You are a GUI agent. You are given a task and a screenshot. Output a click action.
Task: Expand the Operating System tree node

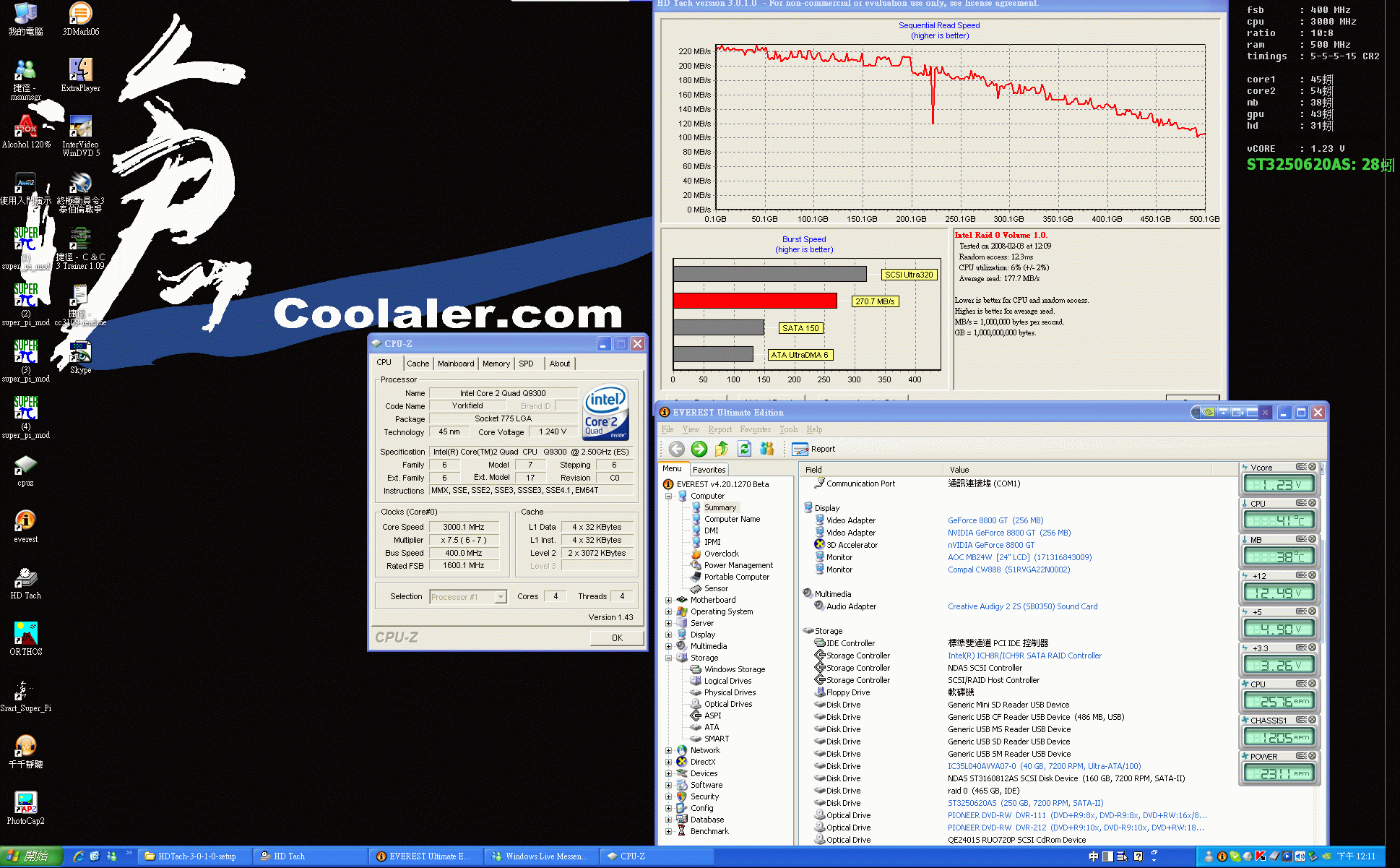pos(668,611)
